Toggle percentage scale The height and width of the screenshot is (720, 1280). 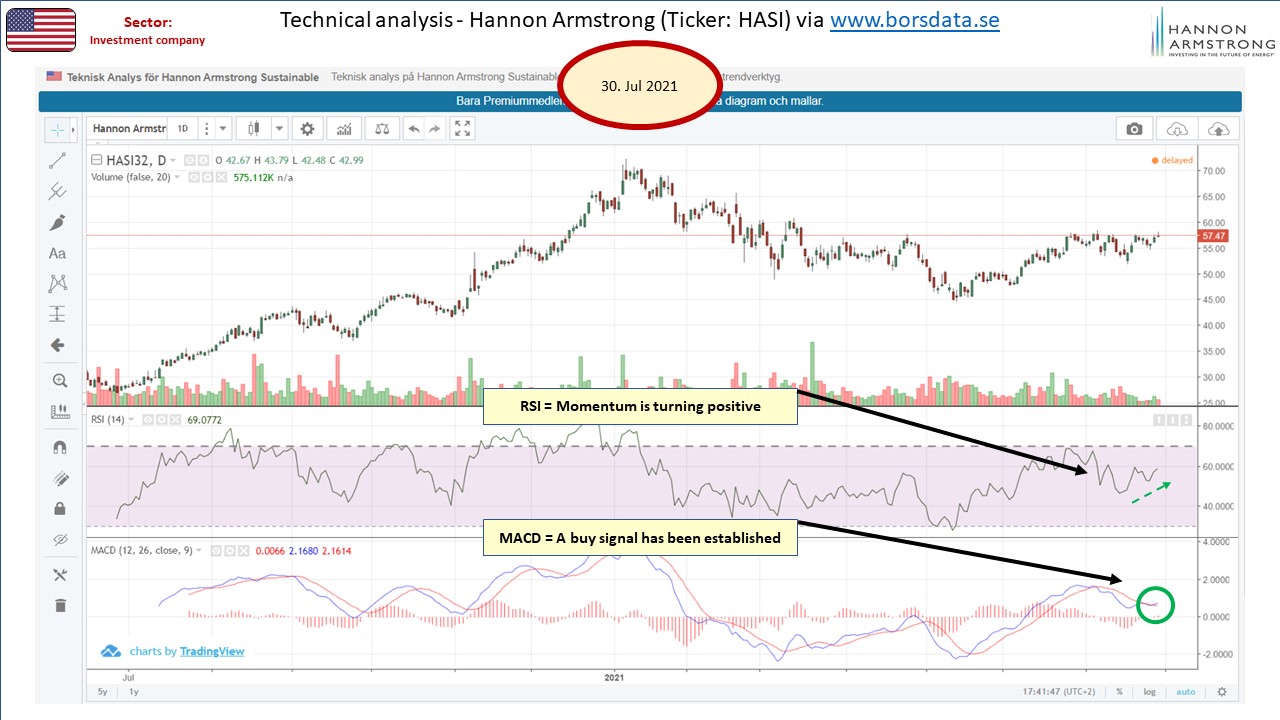pos(1120,691)
